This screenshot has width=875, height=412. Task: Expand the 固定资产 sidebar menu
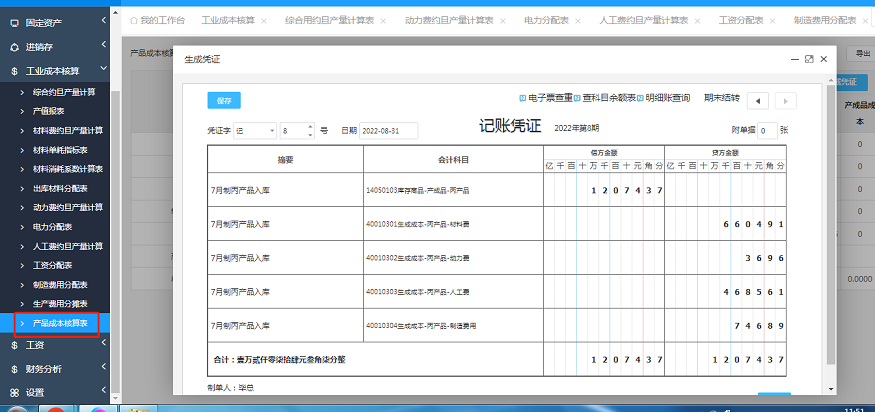click(x=55, y=23)
